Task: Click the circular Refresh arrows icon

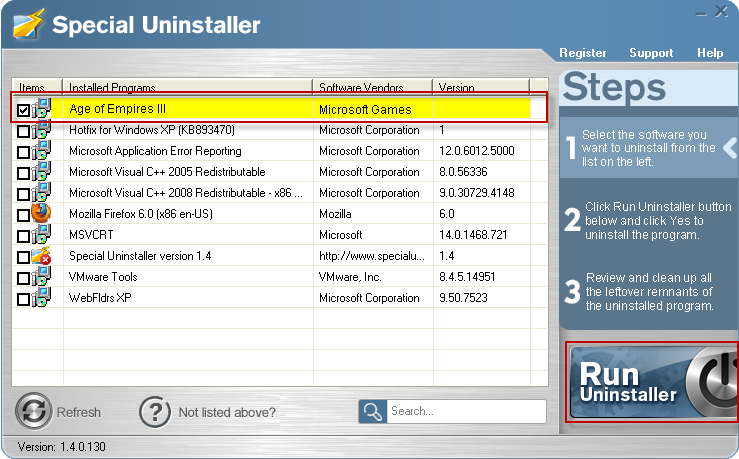Action: pyautogui.click(x=33, y=411)
